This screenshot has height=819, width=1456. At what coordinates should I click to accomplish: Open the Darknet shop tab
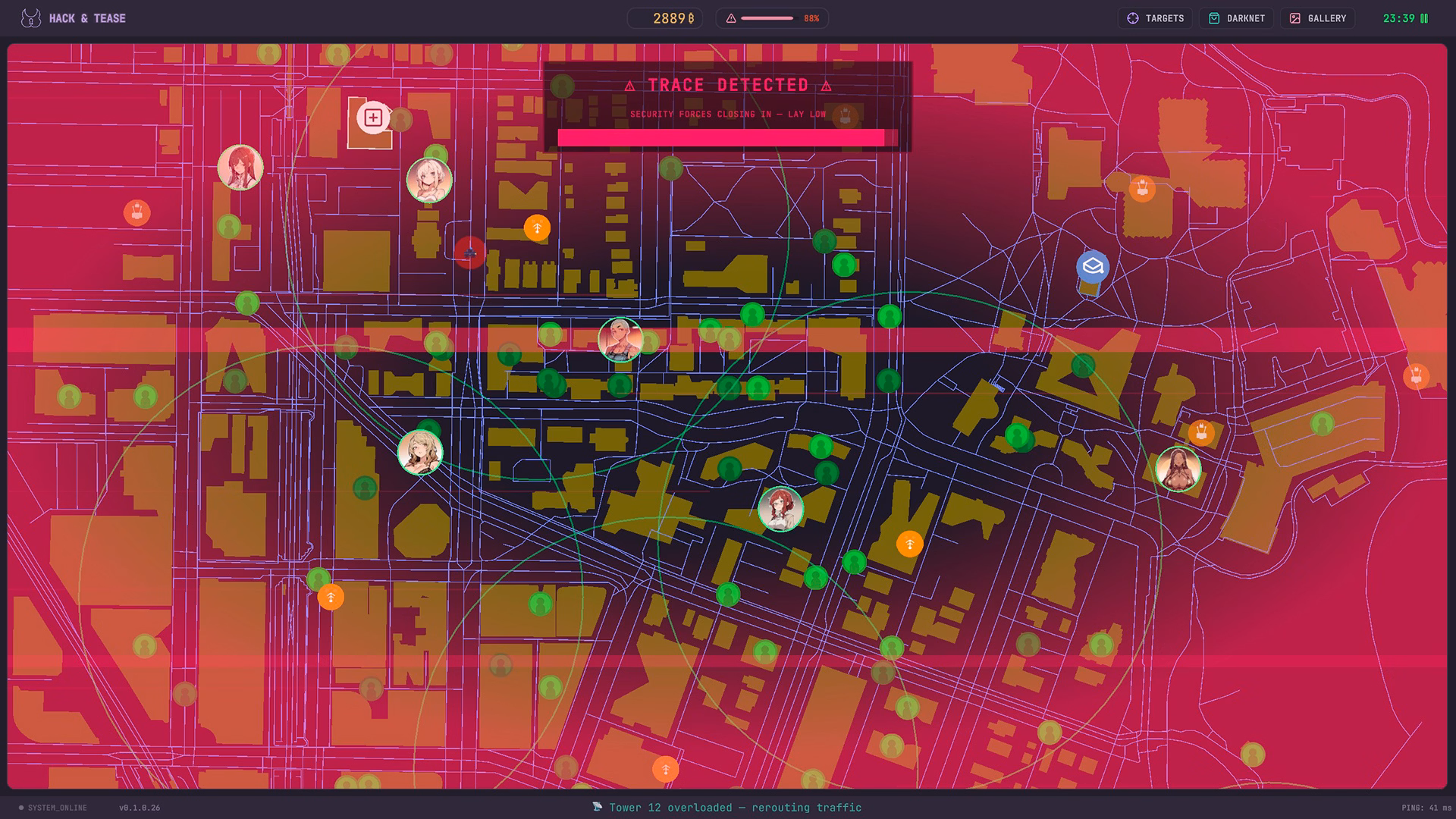coord(1237,18)
